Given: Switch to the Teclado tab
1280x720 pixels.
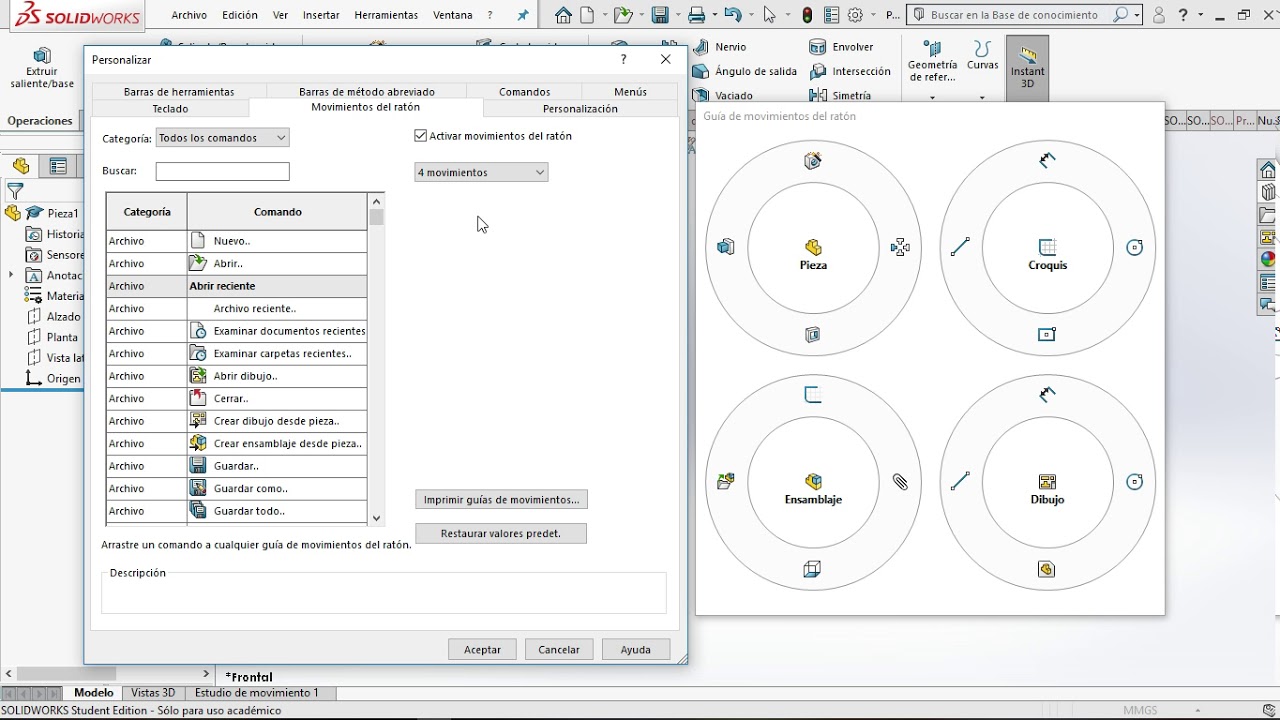Looking at the screenshot, I should tap(170, 108).
